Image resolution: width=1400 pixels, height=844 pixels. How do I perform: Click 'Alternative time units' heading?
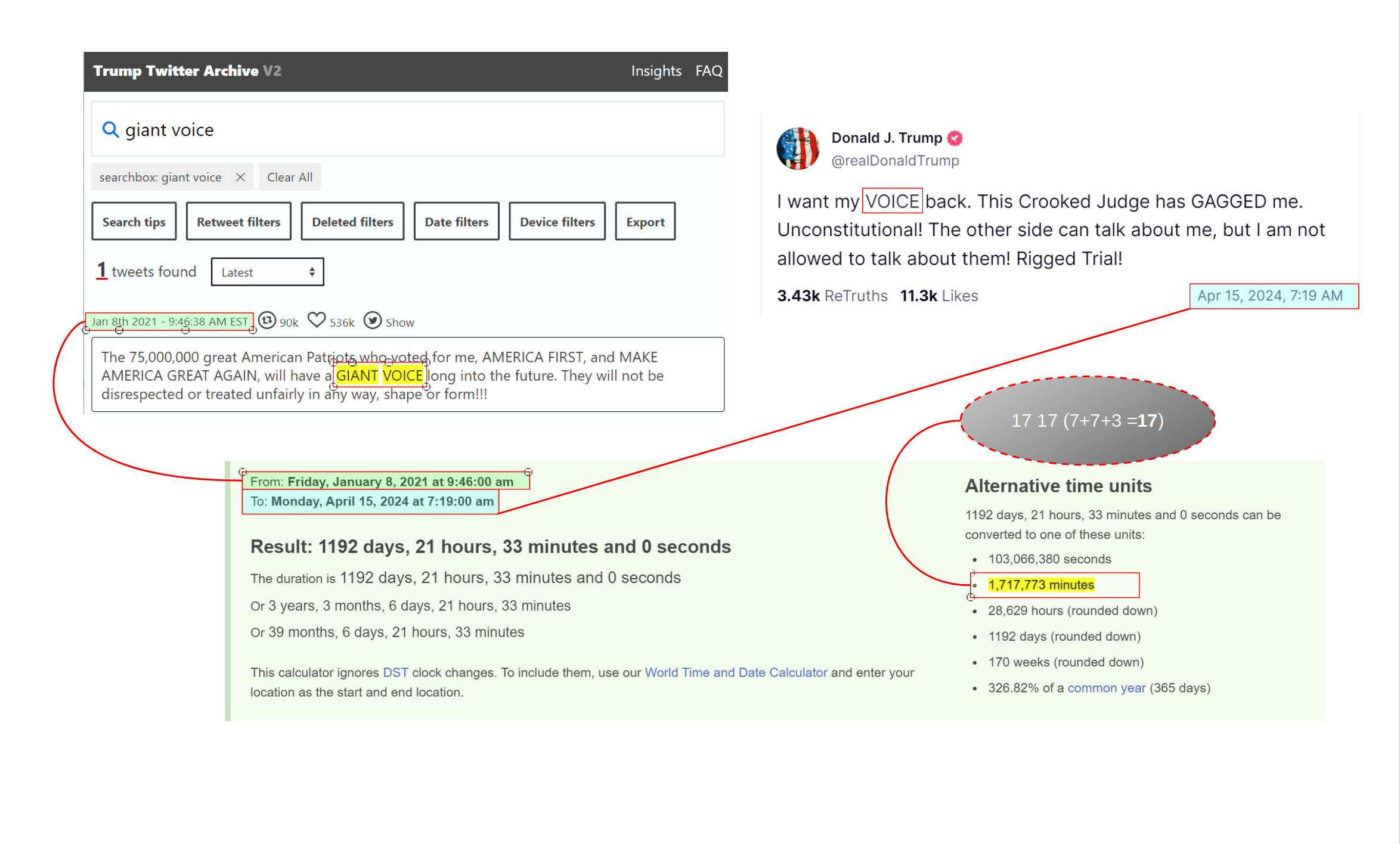pyautogui.click(x=1058, y=486)
